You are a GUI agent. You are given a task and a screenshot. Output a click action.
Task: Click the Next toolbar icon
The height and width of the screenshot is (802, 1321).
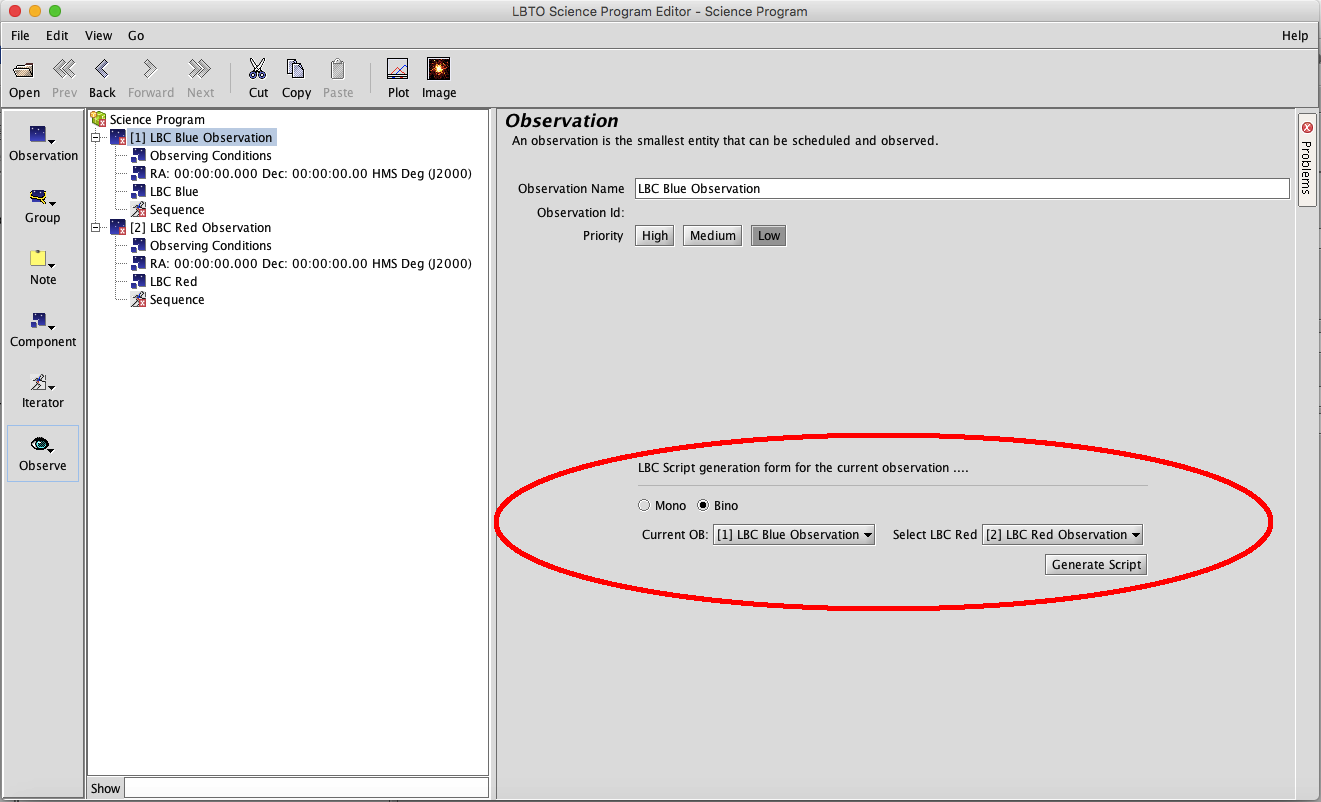tap(200, 69)
